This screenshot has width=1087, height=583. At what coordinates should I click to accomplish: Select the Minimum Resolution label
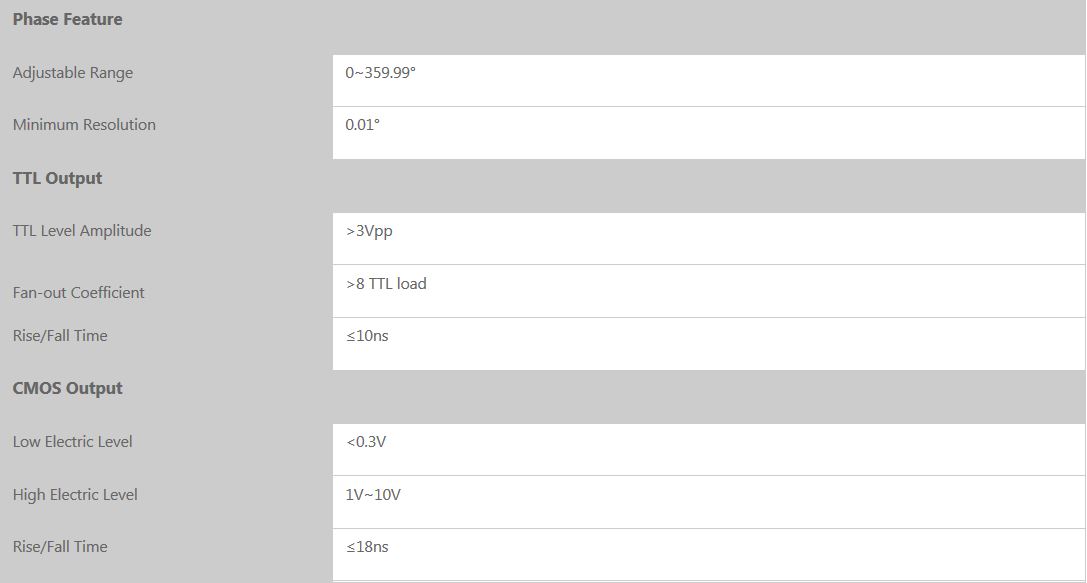(84, 125)
